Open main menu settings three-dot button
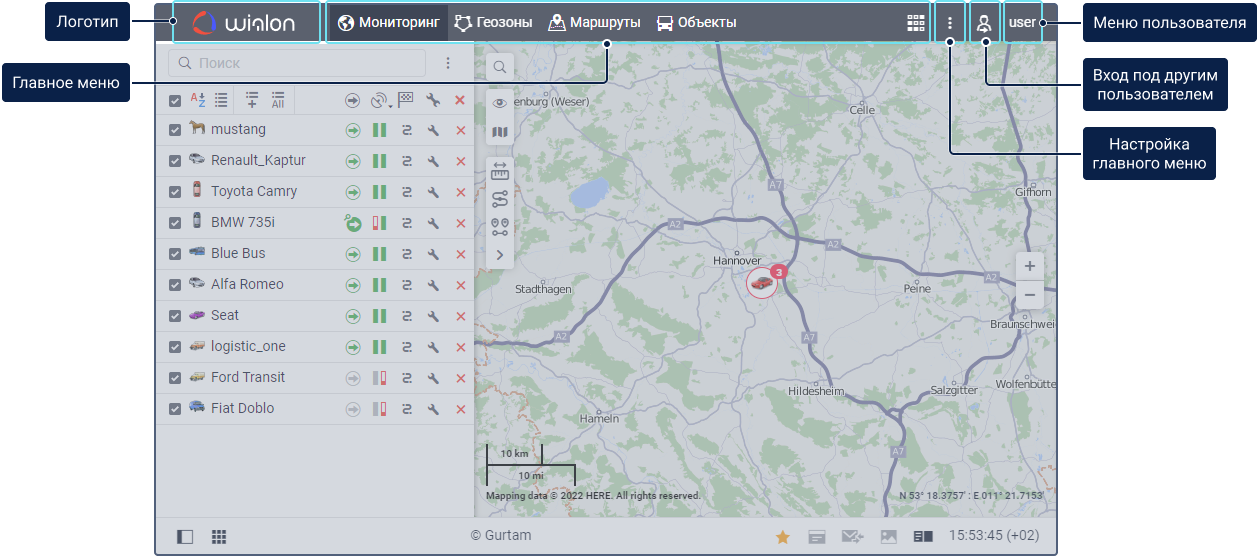The height and width of the screenshot is (556, 1259). [949, 23]
